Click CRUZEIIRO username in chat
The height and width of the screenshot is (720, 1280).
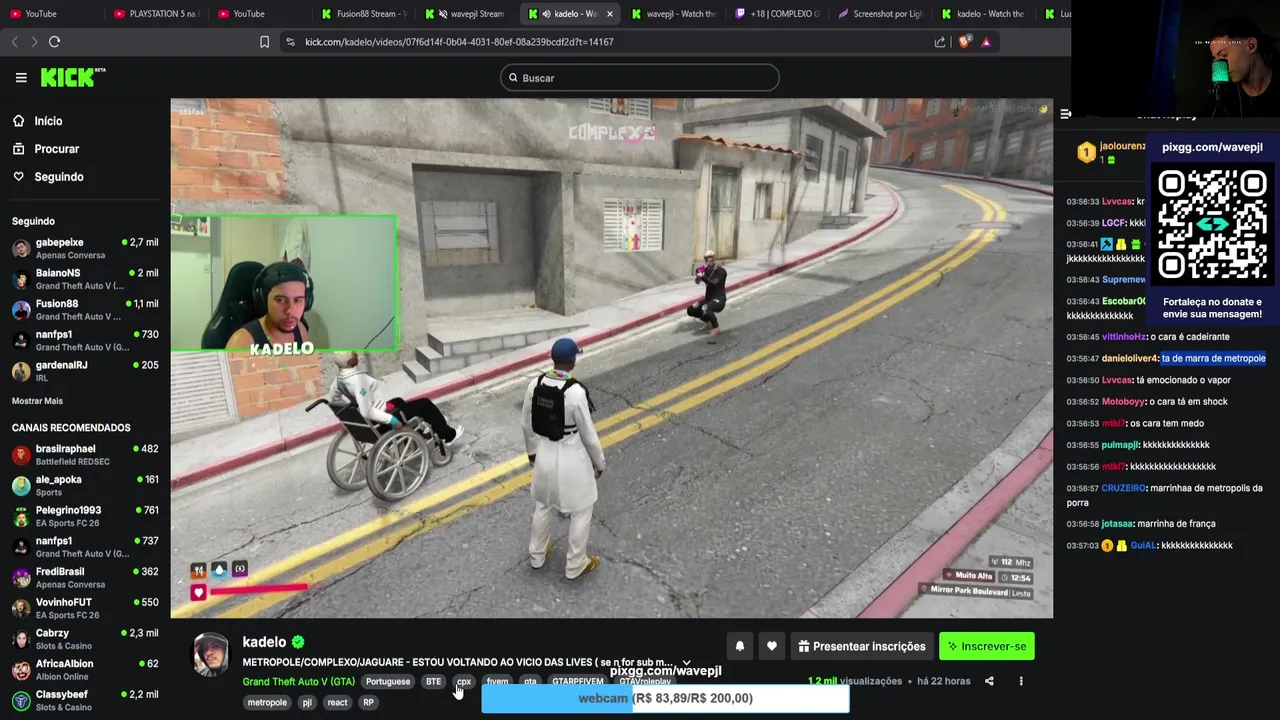point(1123,488)
